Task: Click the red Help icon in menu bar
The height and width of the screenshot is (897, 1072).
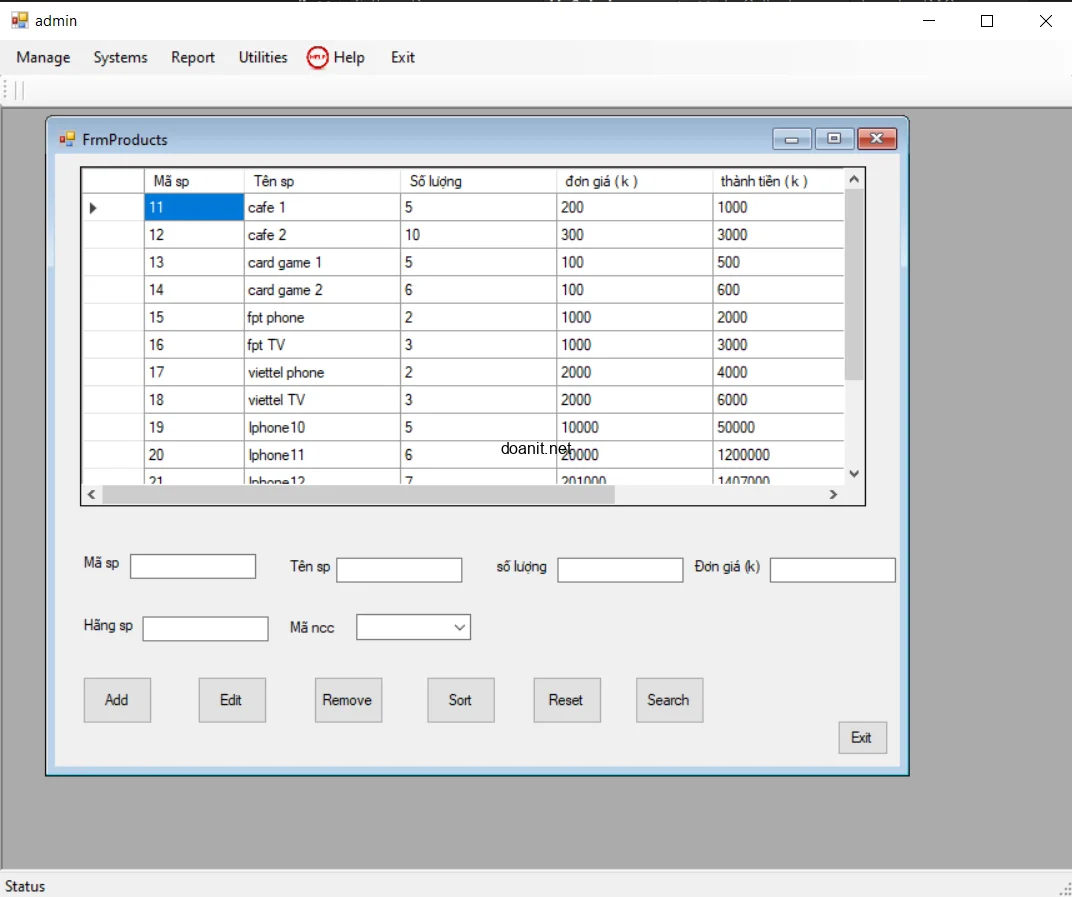Action: [318, 58]
